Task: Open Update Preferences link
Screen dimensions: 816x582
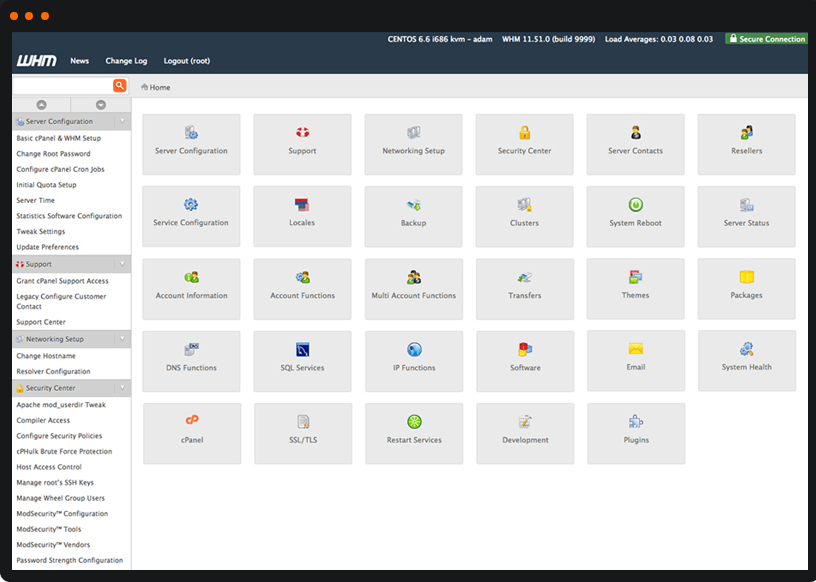Action: [47, 247]
